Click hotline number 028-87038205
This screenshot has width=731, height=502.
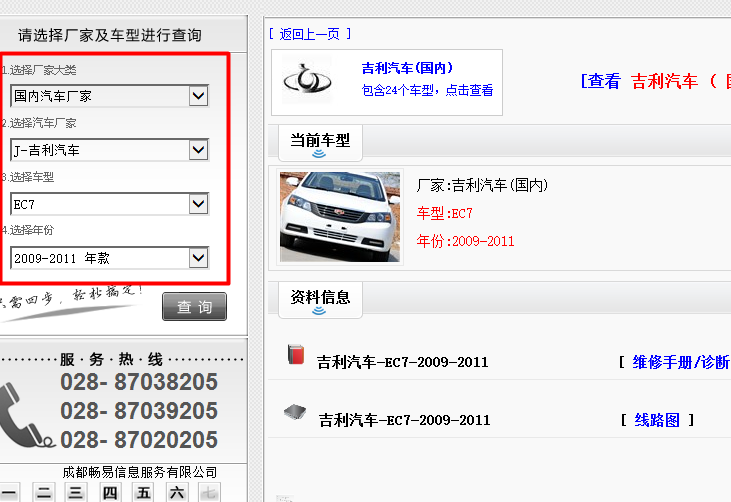coord(139,382)
